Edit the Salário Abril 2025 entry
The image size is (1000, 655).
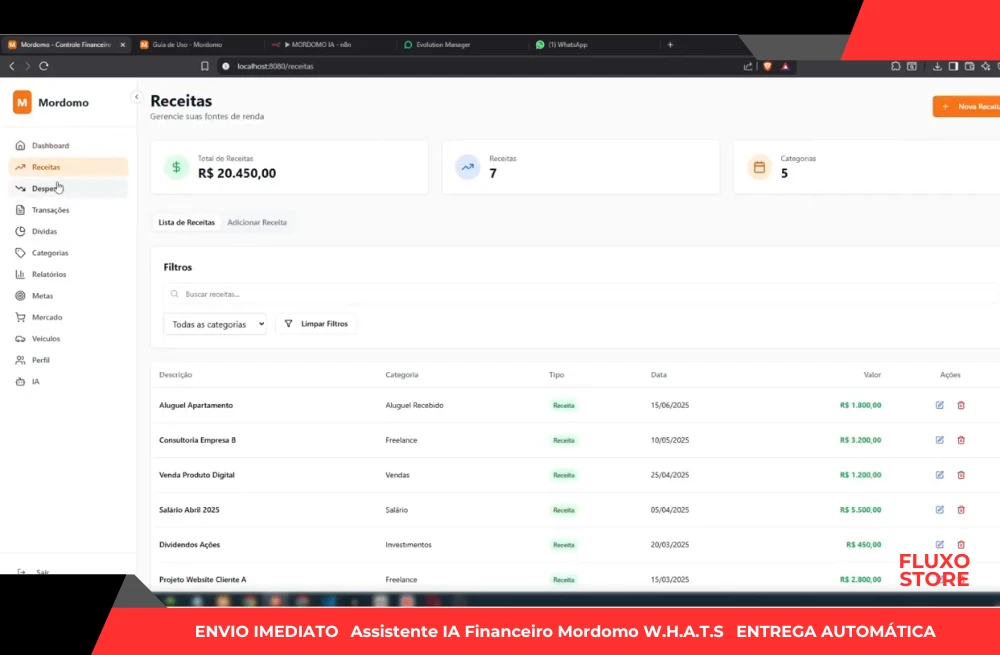click(939, 510)
